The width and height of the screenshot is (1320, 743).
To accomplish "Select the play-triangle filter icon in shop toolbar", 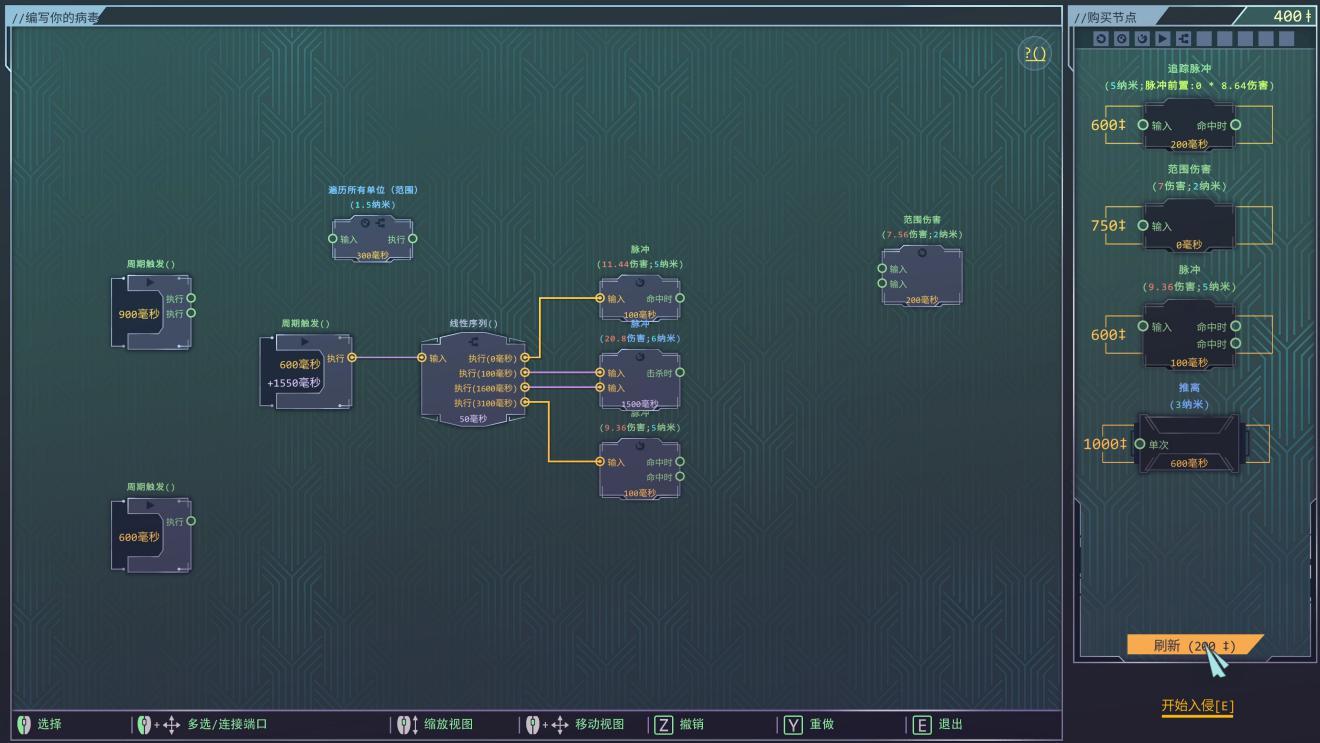I will click(x=1162, y=38).
